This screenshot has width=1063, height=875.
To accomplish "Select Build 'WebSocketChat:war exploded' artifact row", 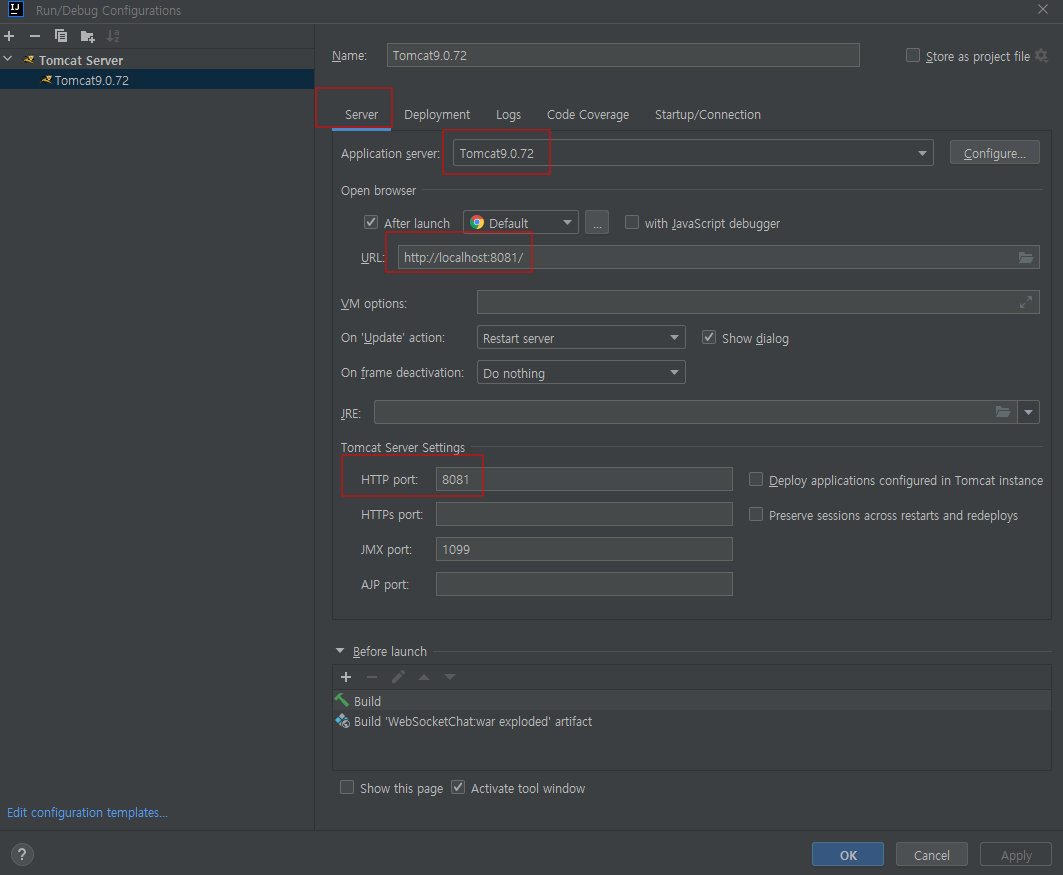I will [x=691, y=721].
